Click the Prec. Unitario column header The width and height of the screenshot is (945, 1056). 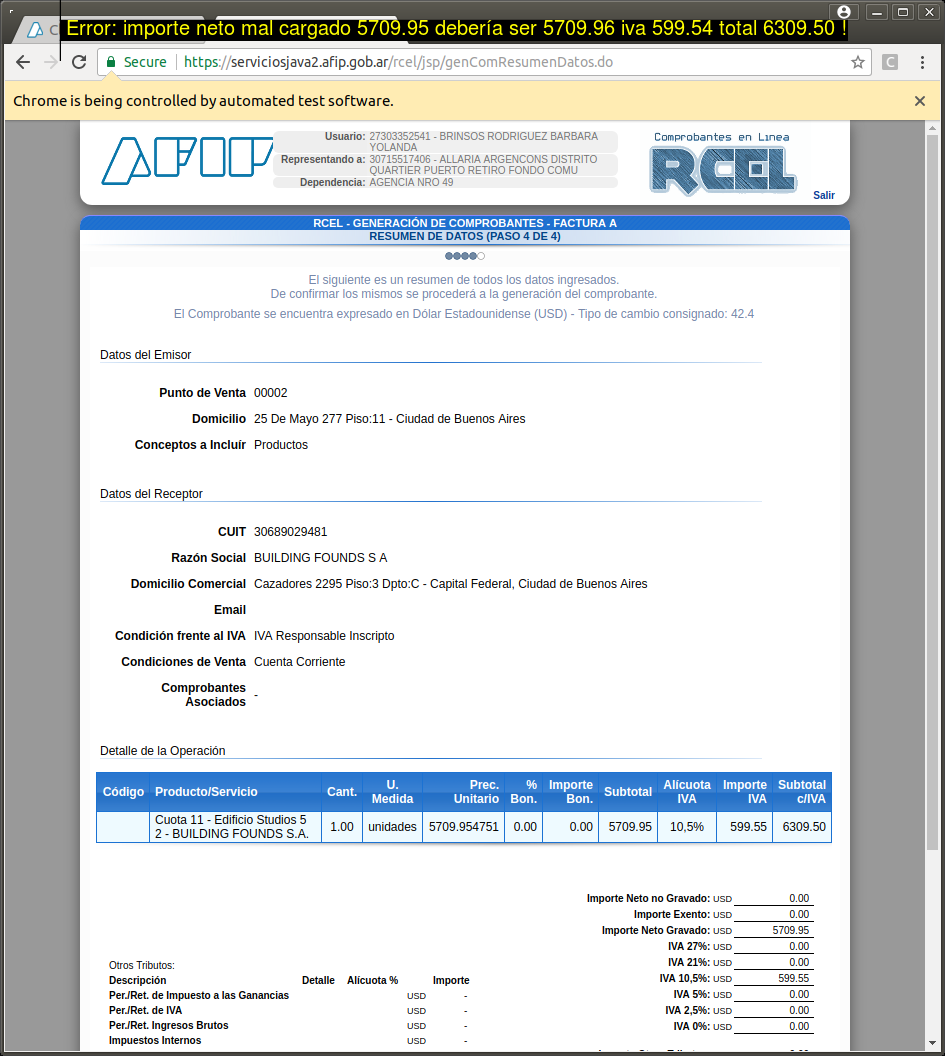tap(463, 792)
